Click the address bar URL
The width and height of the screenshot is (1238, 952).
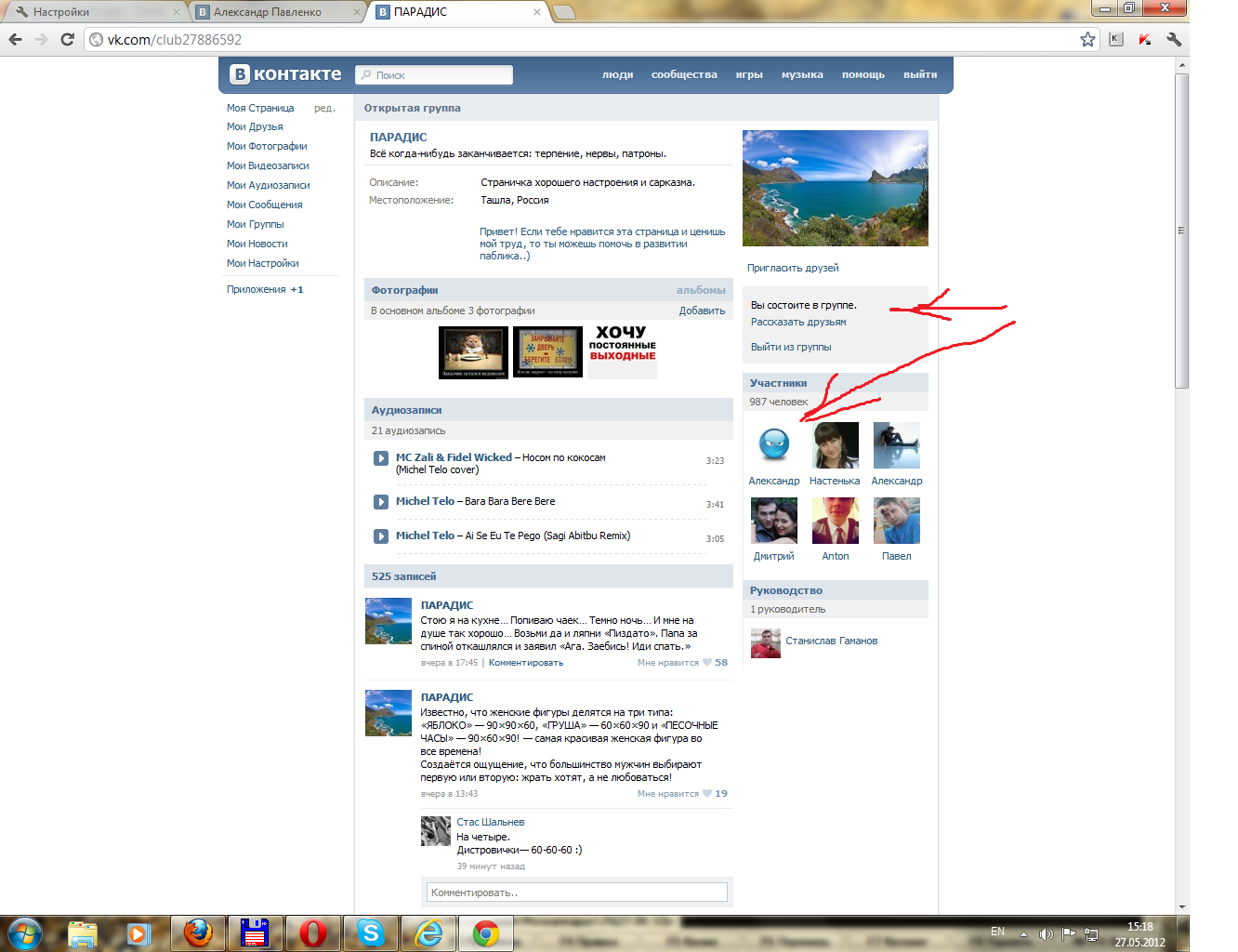click(175, 40)
